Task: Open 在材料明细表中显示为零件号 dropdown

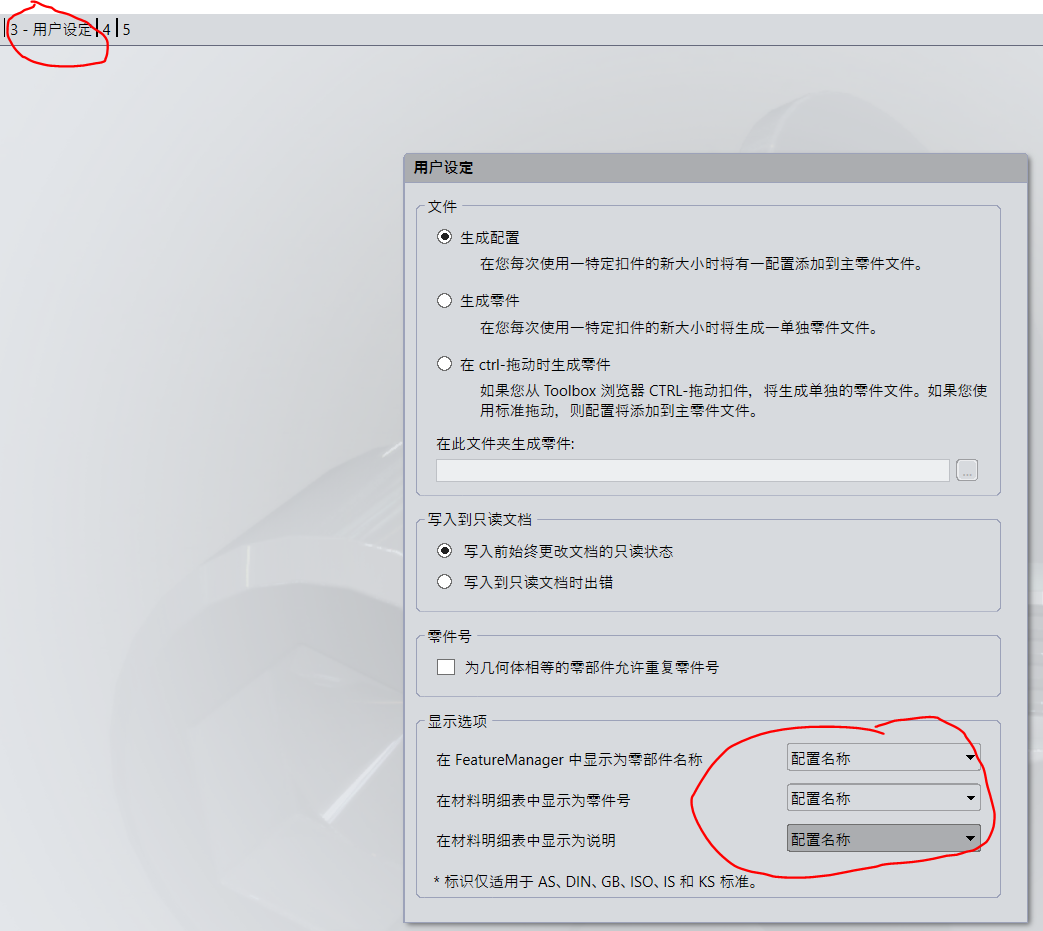Action: tap(883, 798)
